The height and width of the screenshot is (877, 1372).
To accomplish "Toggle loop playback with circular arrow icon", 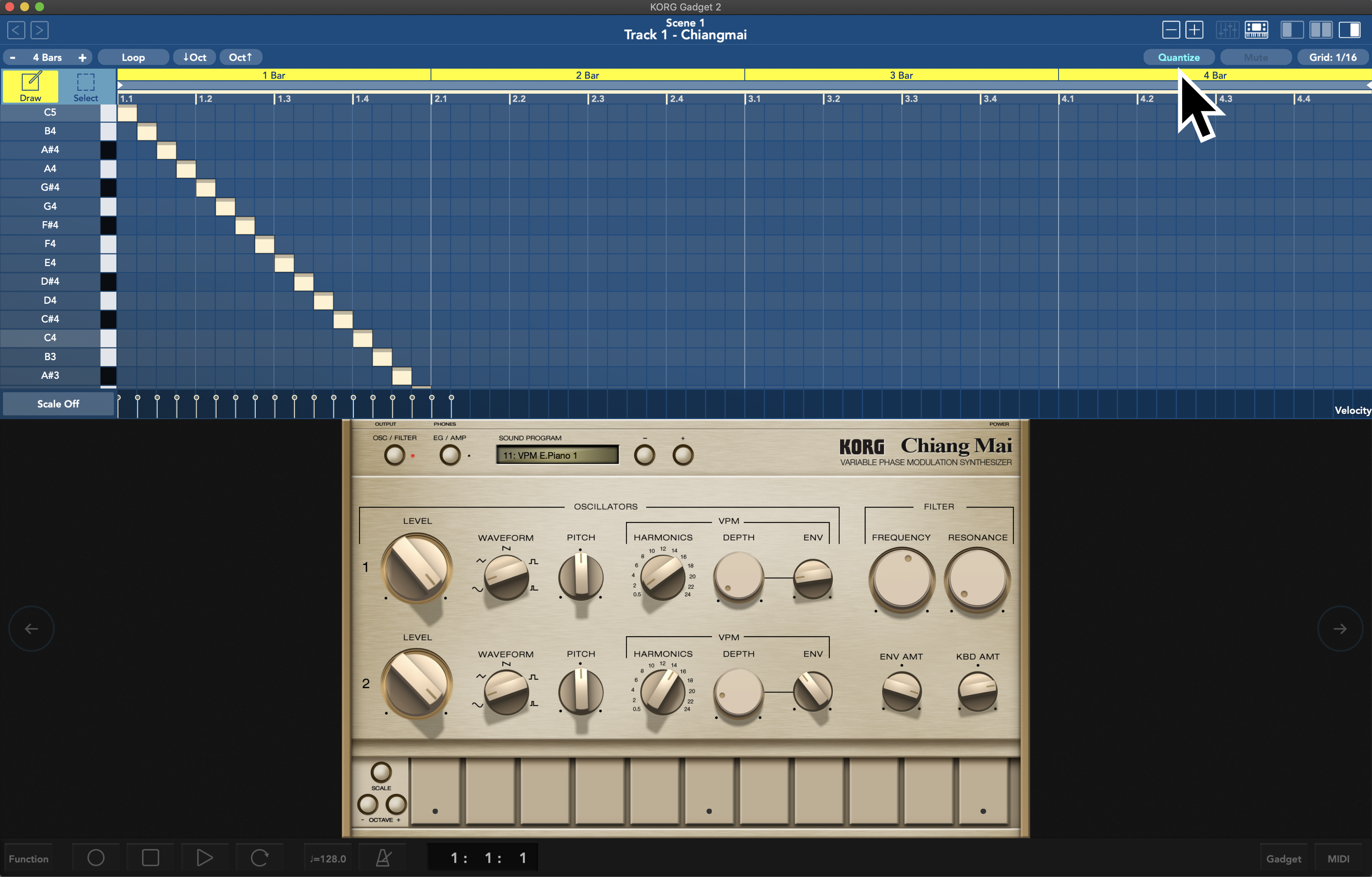I will [259, 858].
